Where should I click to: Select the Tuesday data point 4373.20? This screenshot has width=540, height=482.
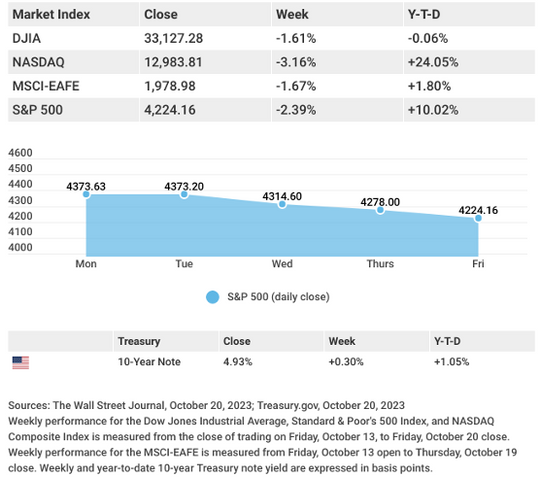(x=184, y=195)
